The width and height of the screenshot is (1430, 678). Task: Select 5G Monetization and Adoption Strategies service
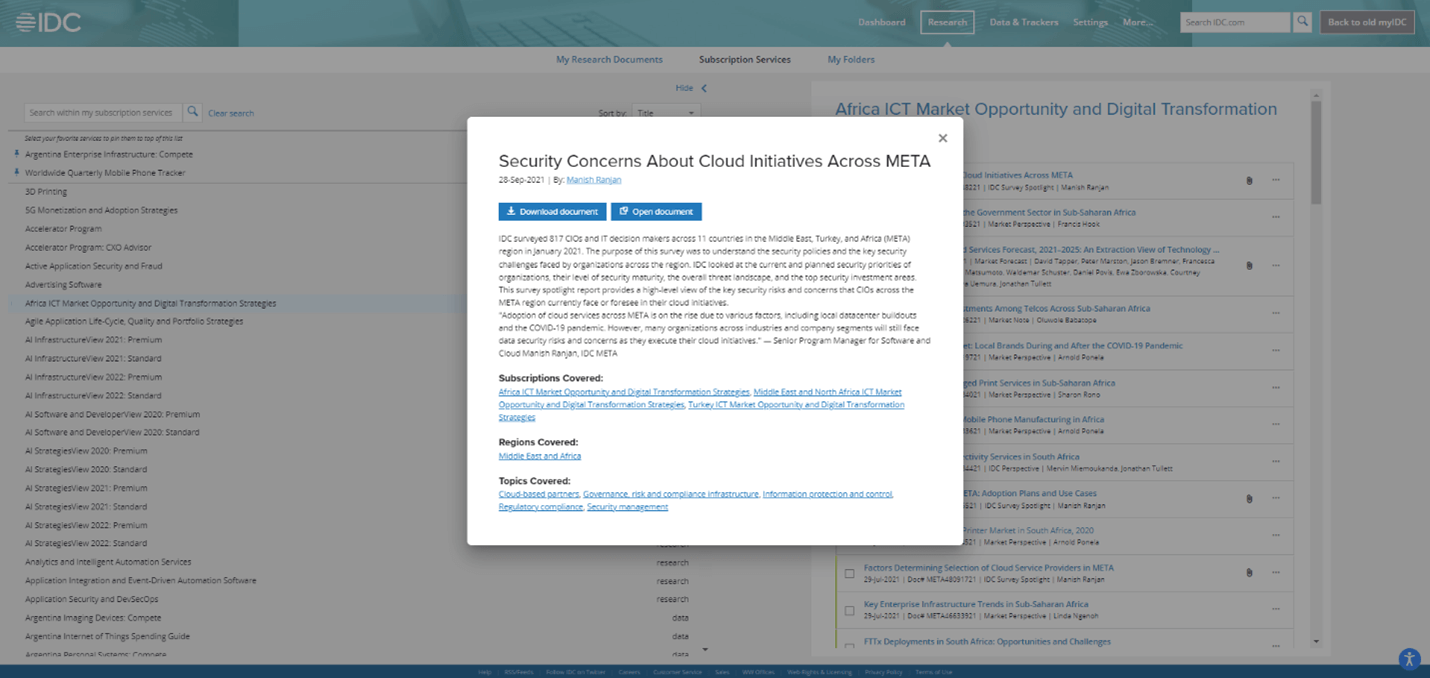pos(101,210)
